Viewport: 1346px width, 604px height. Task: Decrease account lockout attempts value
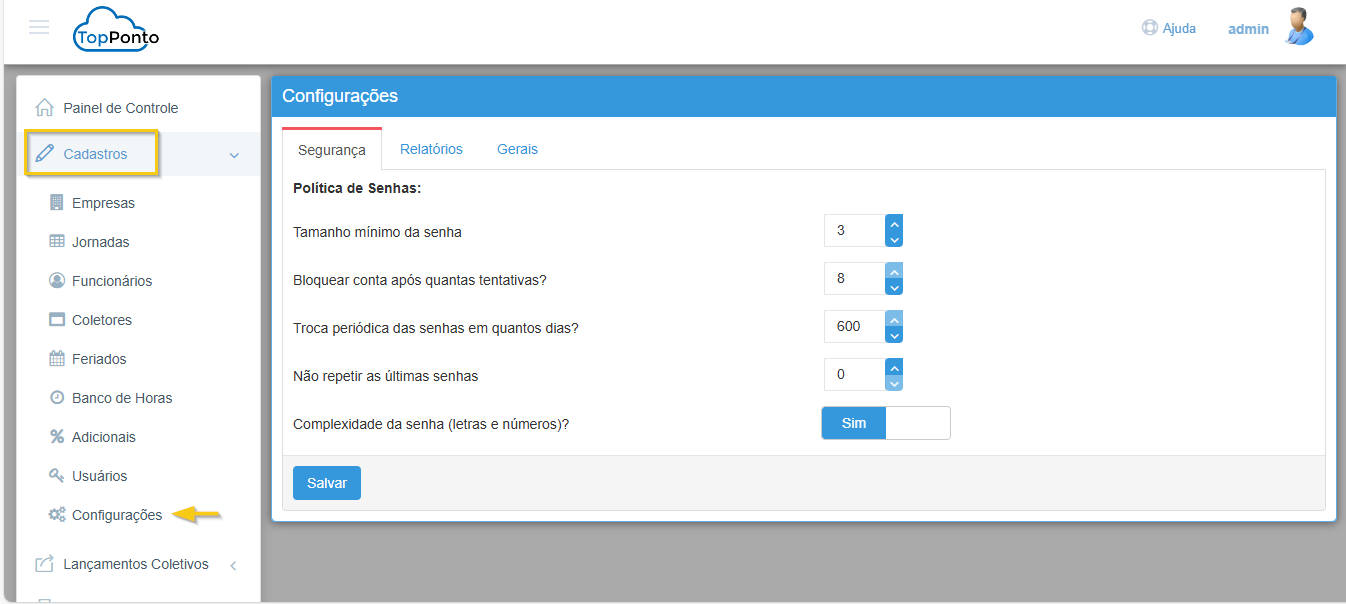coord(894,287)
